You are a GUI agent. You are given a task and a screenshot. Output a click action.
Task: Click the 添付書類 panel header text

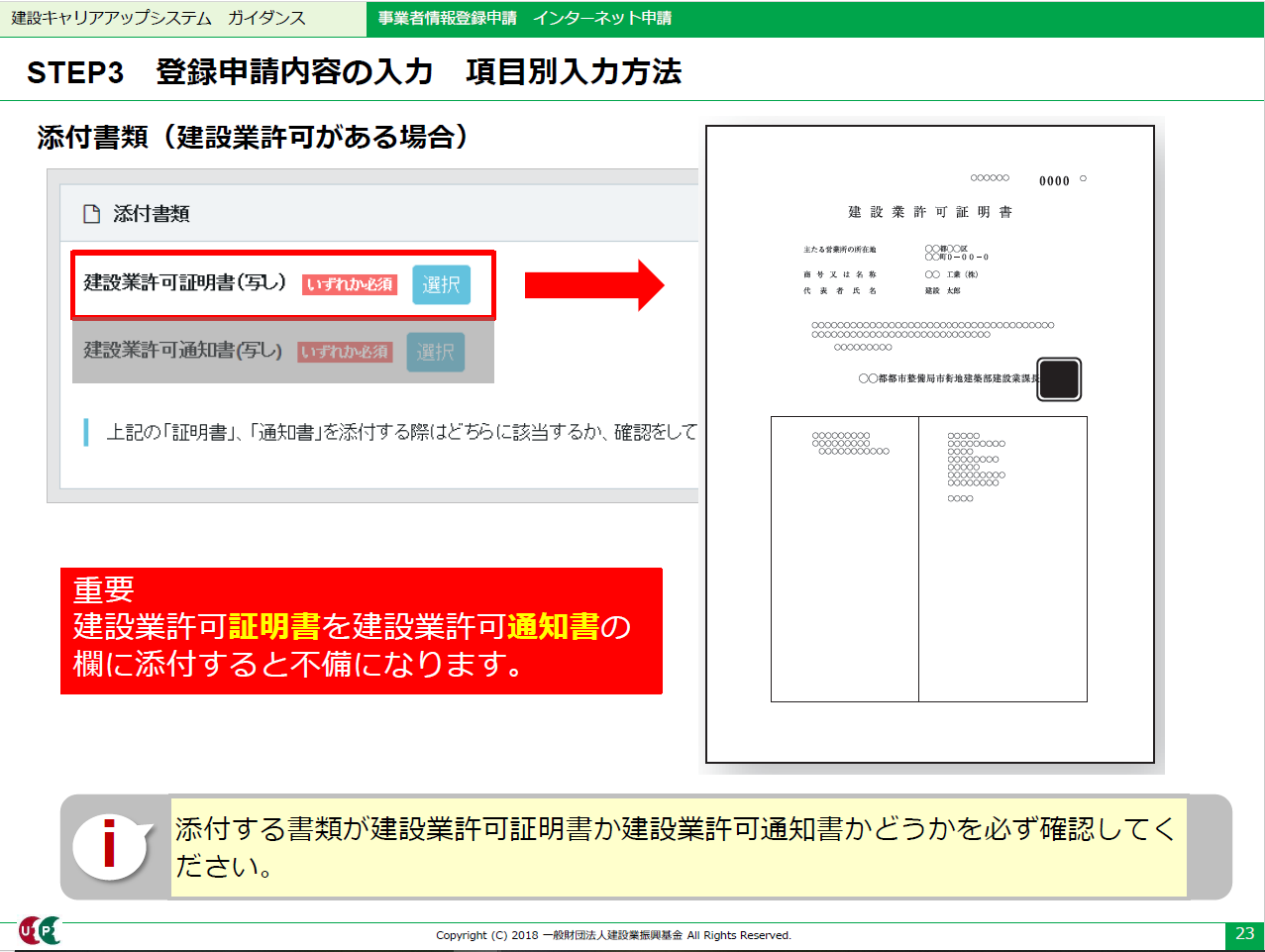(152, 214)
